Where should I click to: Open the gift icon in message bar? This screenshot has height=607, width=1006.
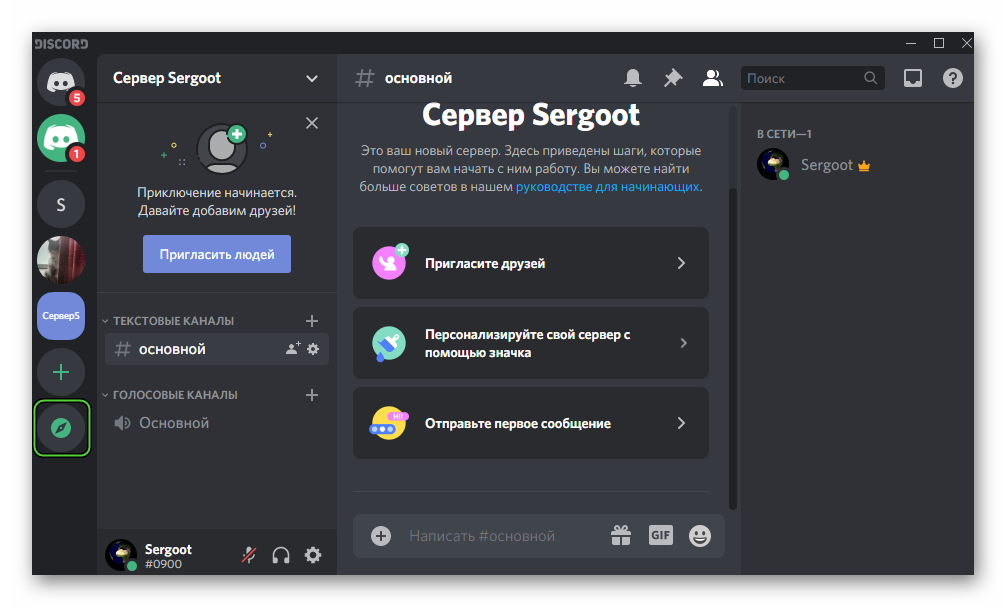(x=621, y=535)
